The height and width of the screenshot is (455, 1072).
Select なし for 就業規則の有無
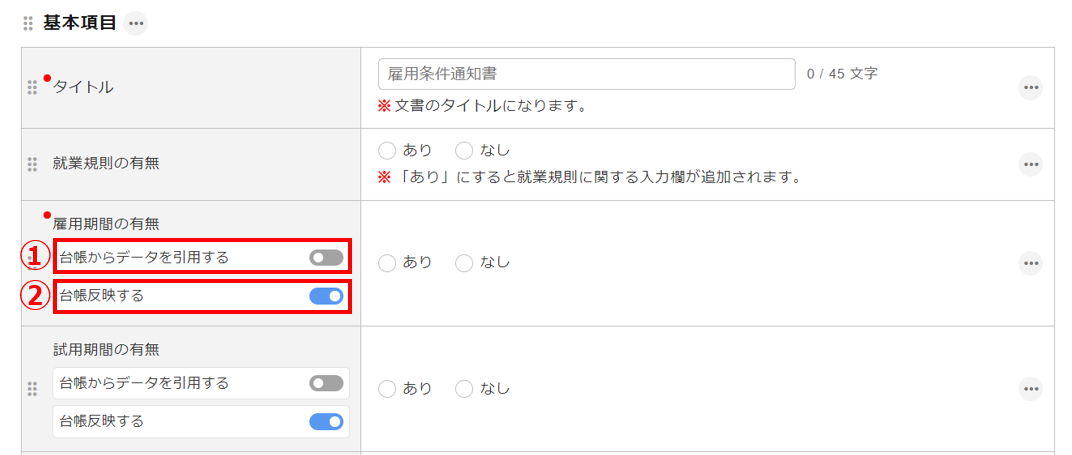(464, 151)
